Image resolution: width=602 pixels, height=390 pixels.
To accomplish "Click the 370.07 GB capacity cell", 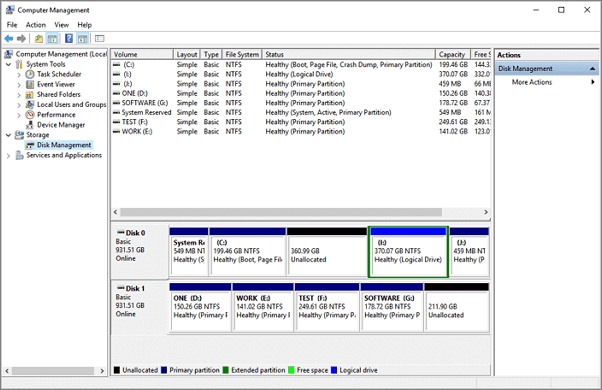I will pyautogui.click(x=453, y=74).
